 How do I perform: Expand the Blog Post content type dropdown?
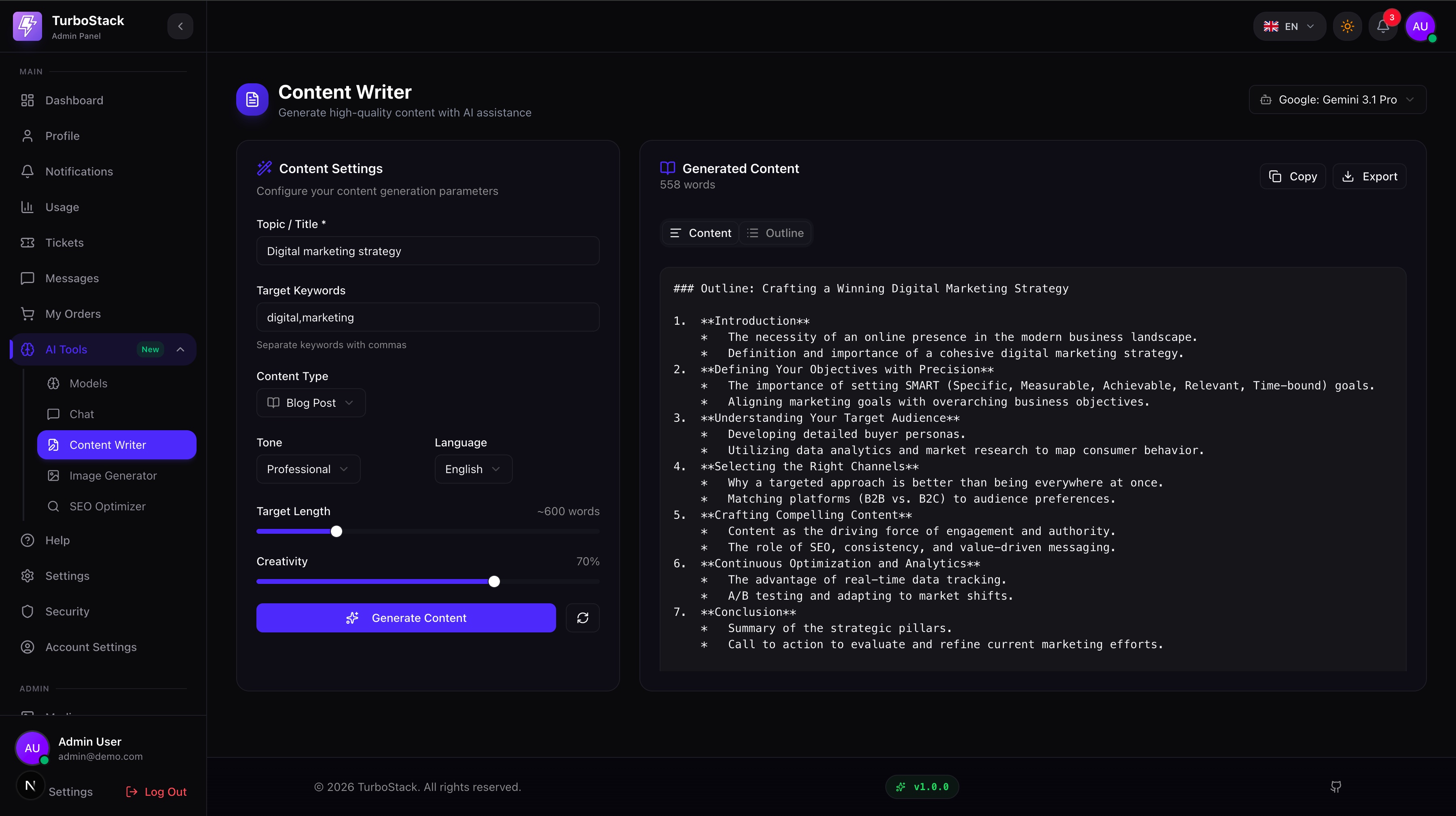pyautogui.click(x=311, y=403)
